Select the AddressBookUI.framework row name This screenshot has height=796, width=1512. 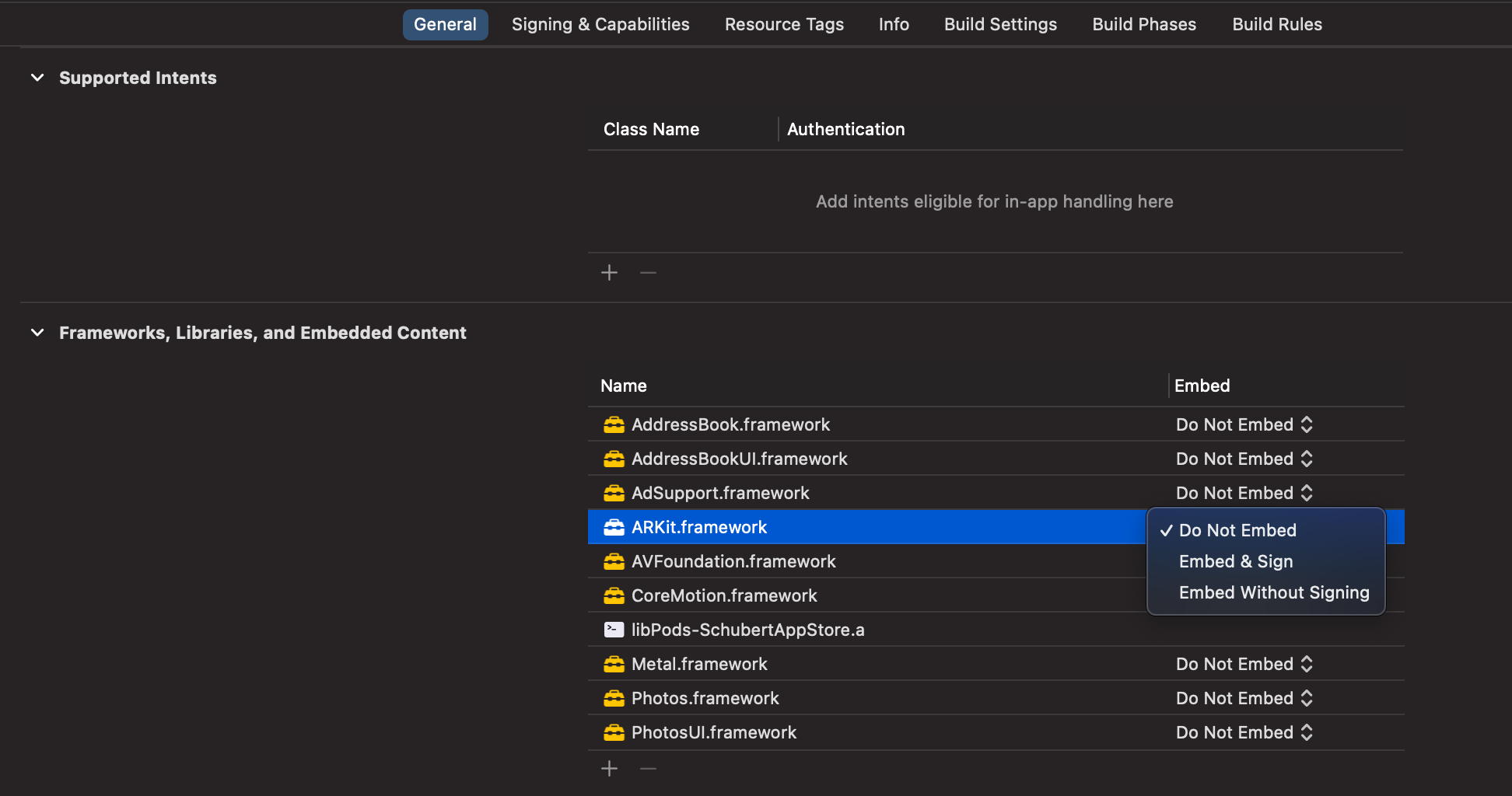coord(739,459)
